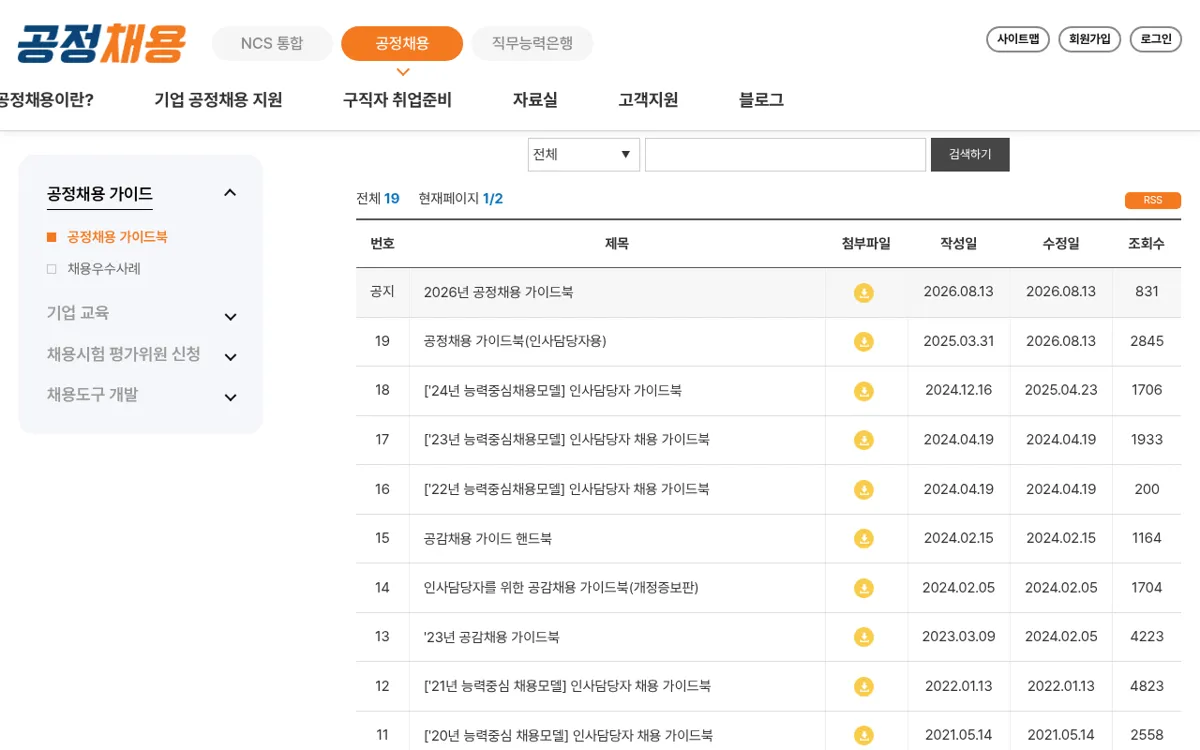Click the 2025.03.31 creation date cell

point(959,341)
